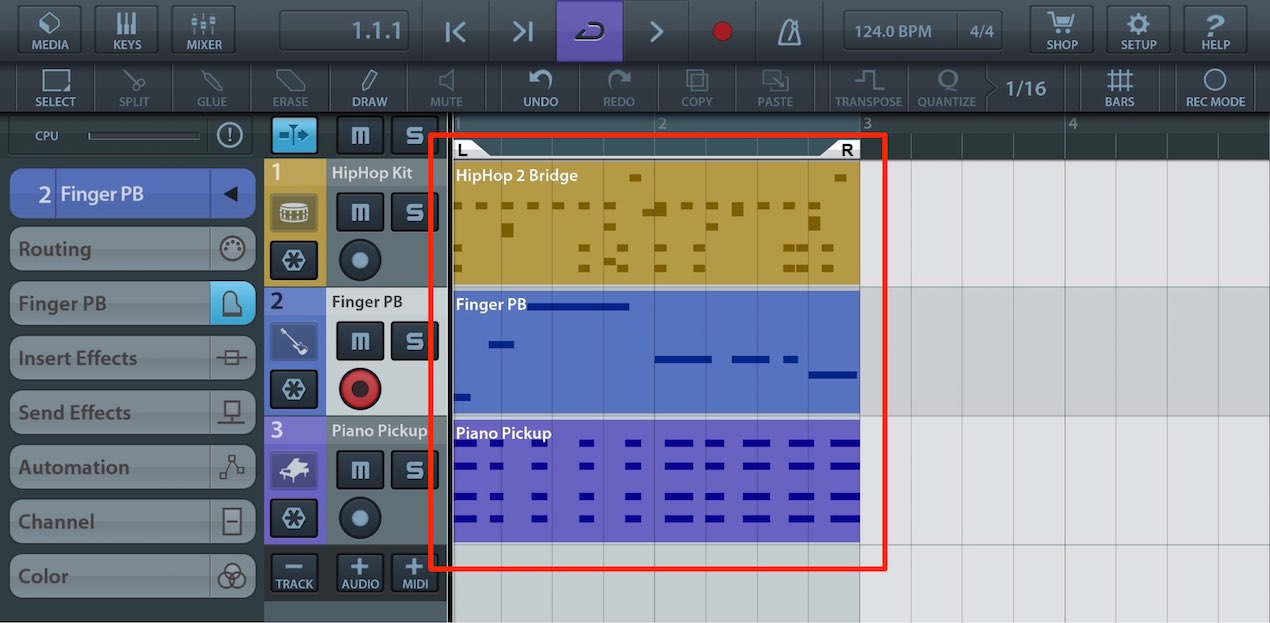Choose the MUTE tool
Viewport: 1270px width, 623px height.
pos(446,88)
